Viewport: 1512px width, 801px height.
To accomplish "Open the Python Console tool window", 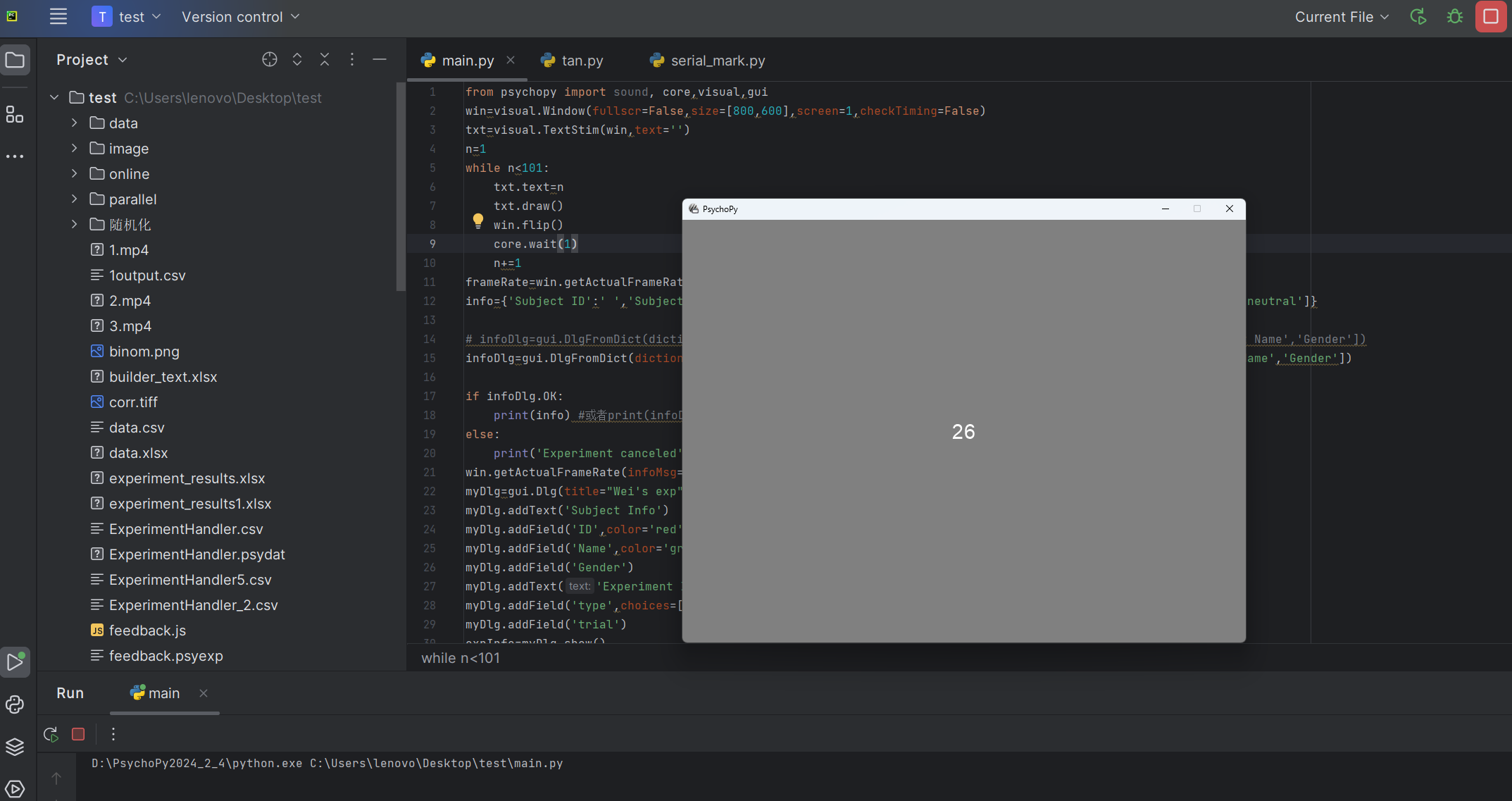I will click(x=15, y=704).
